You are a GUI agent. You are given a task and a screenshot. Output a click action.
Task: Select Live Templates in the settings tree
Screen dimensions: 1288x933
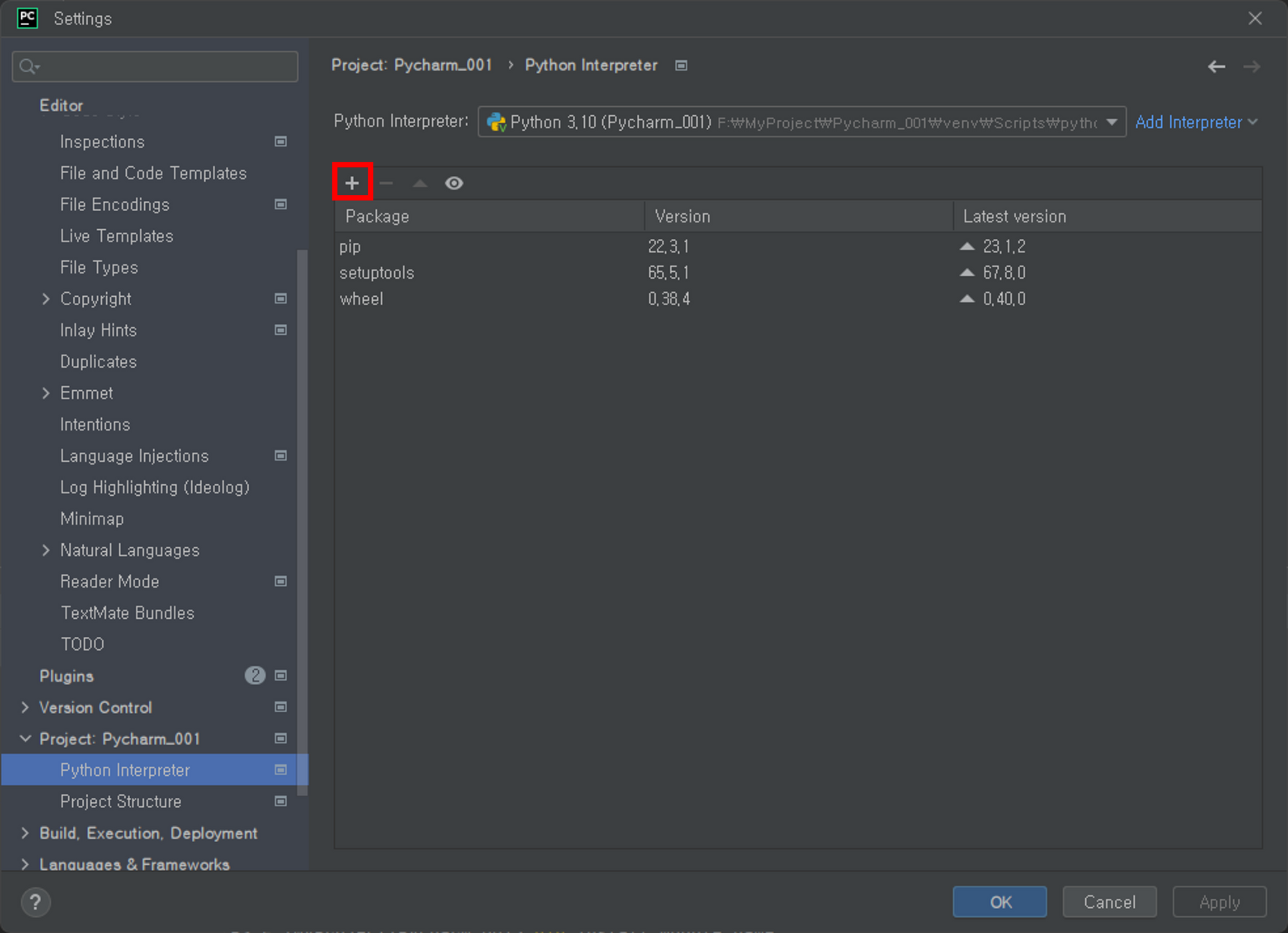click(x=117, y=236)
